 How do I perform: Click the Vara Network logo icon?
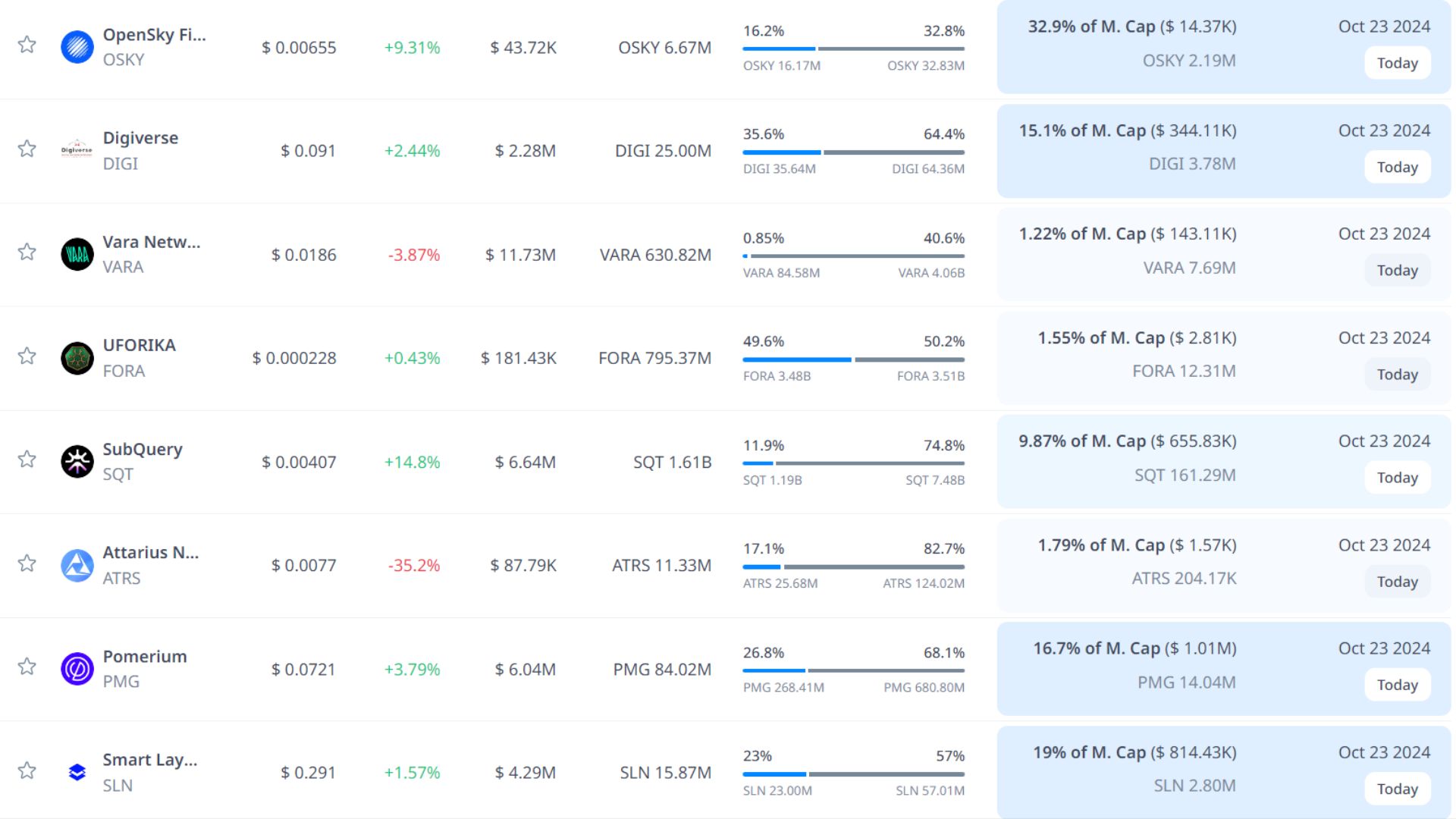pos(77,255)
